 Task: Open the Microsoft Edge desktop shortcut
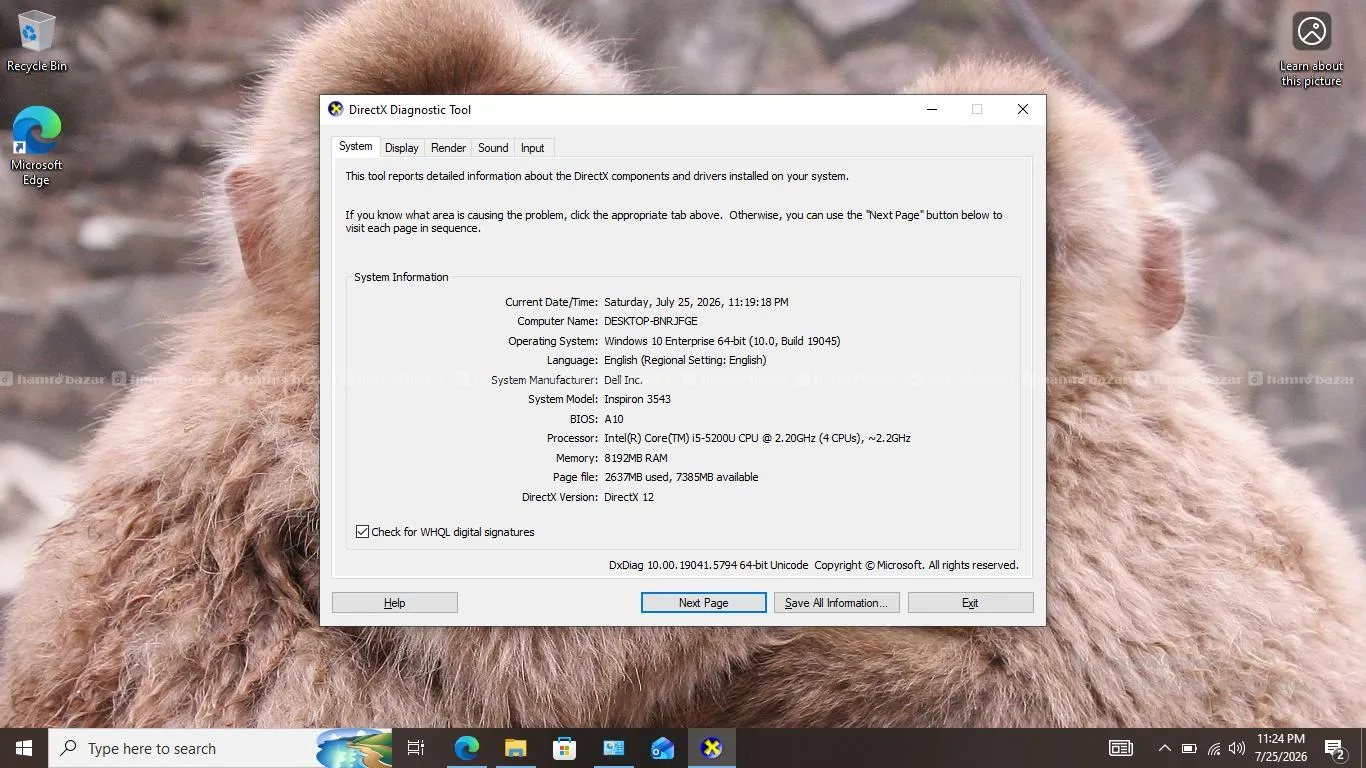coord(37,145)
